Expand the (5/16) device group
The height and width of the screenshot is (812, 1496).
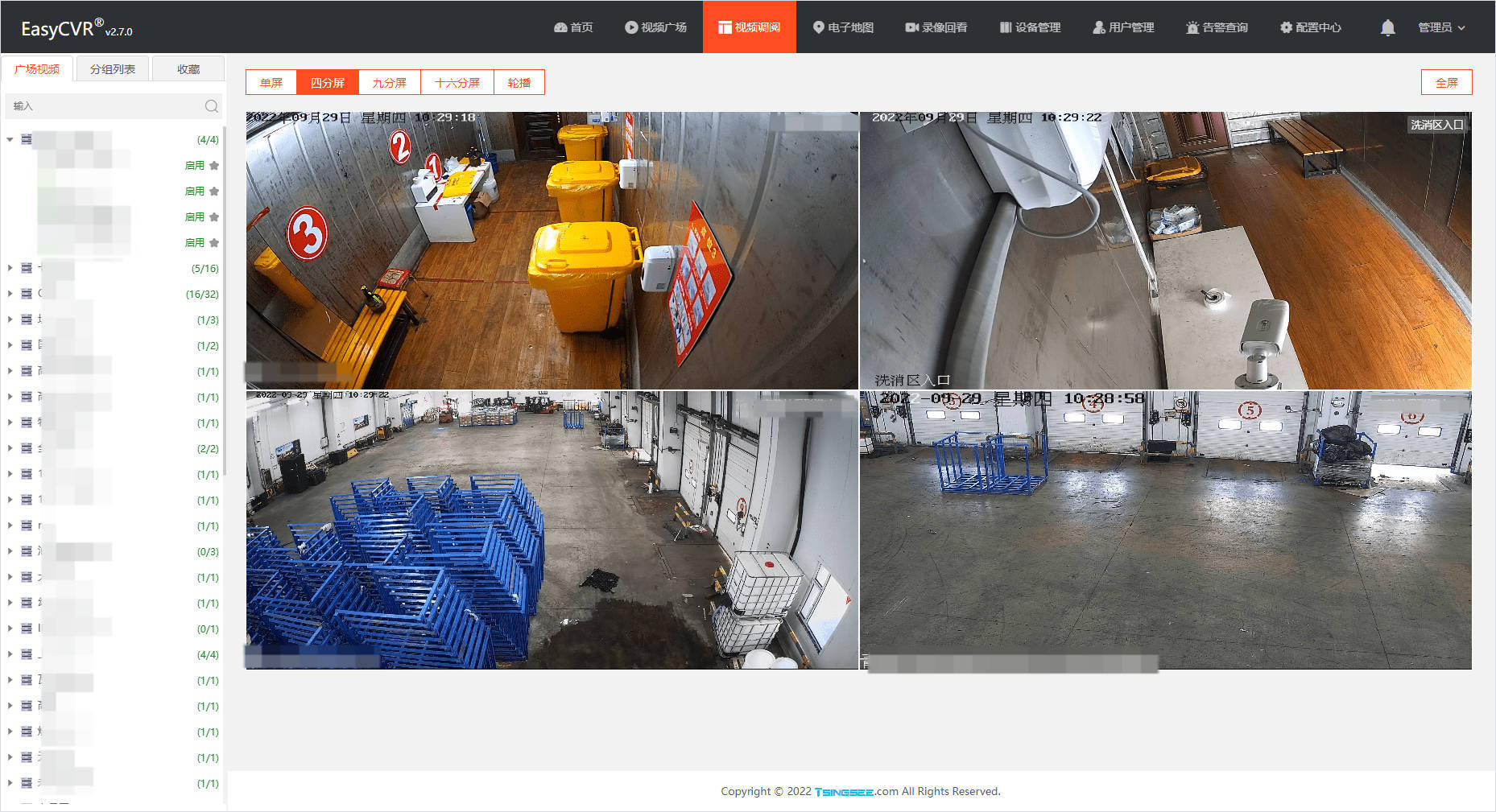[10, 268]
